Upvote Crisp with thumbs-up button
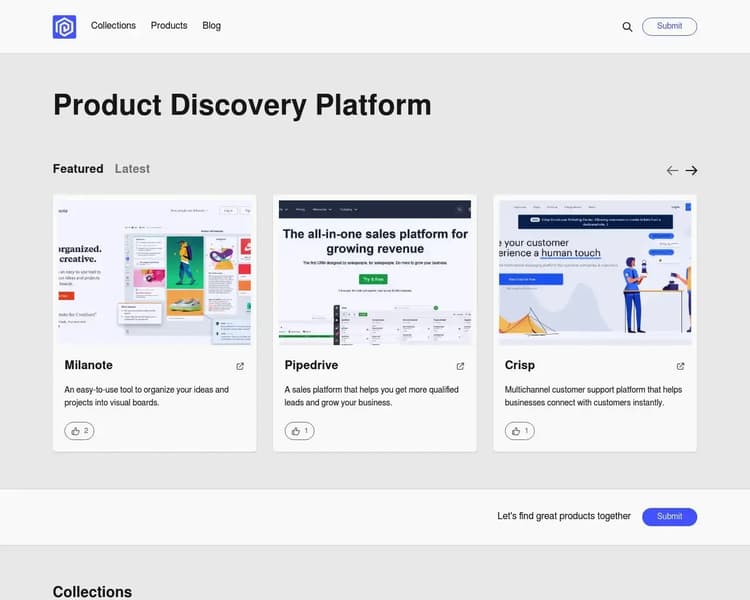 tap(519, 431)
